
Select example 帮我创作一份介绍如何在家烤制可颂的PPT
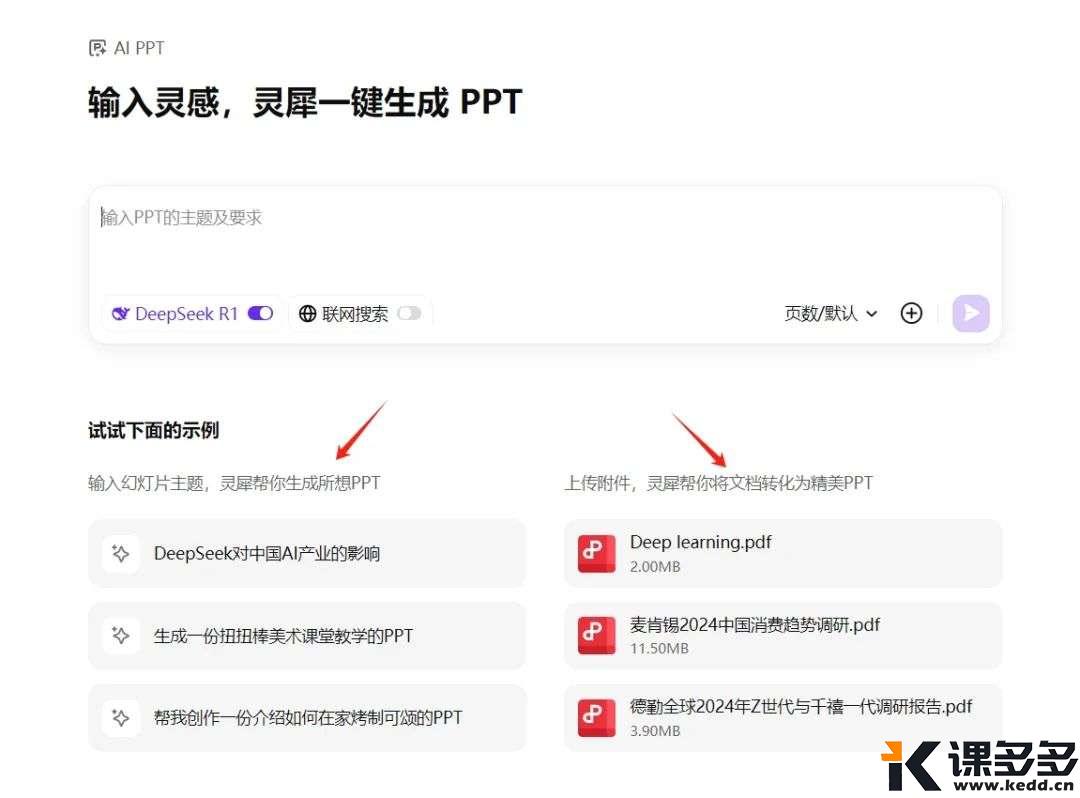tap(307, 717)
